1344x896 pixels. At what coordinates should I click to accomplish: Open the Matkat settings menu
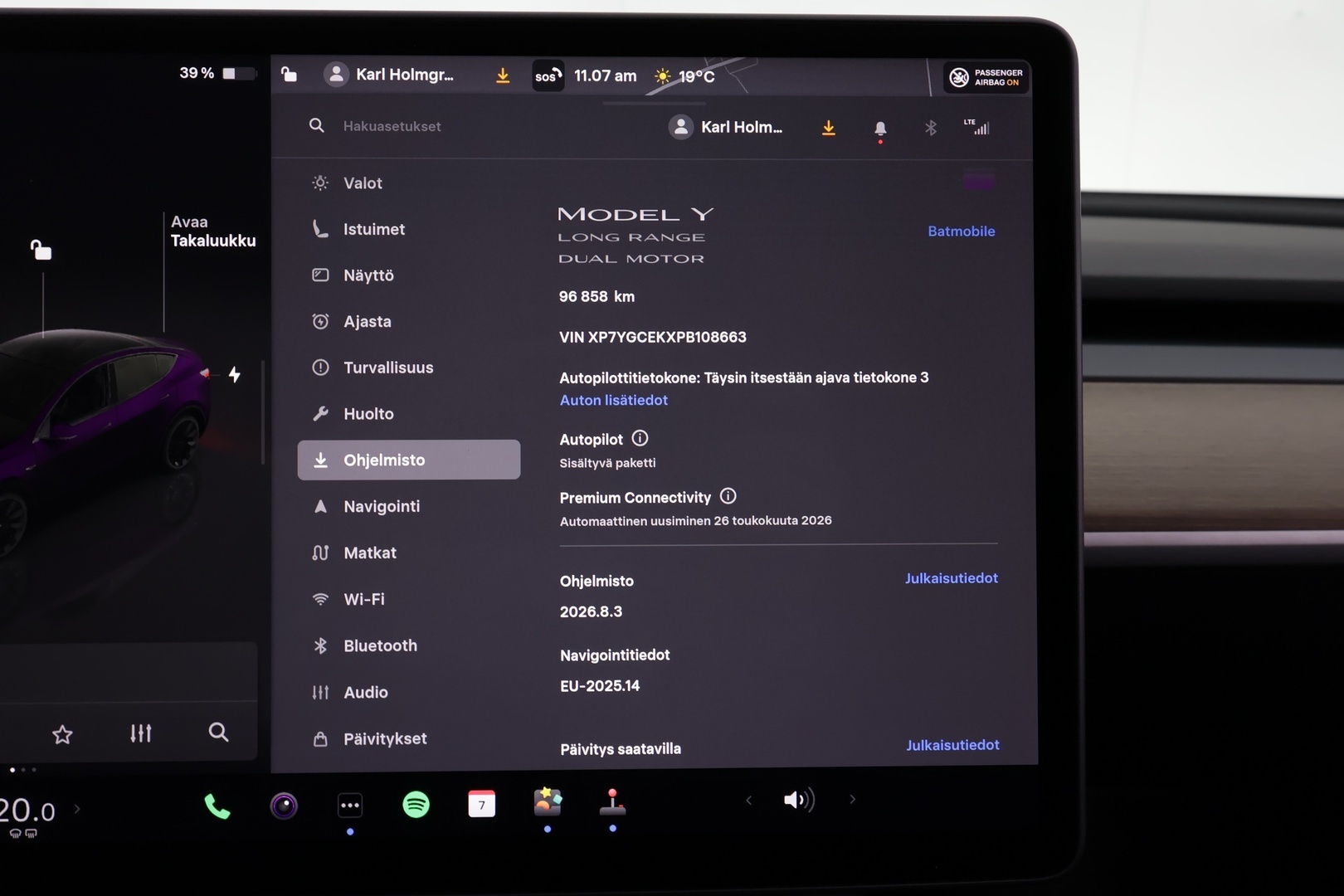click(x=409, y=553)
